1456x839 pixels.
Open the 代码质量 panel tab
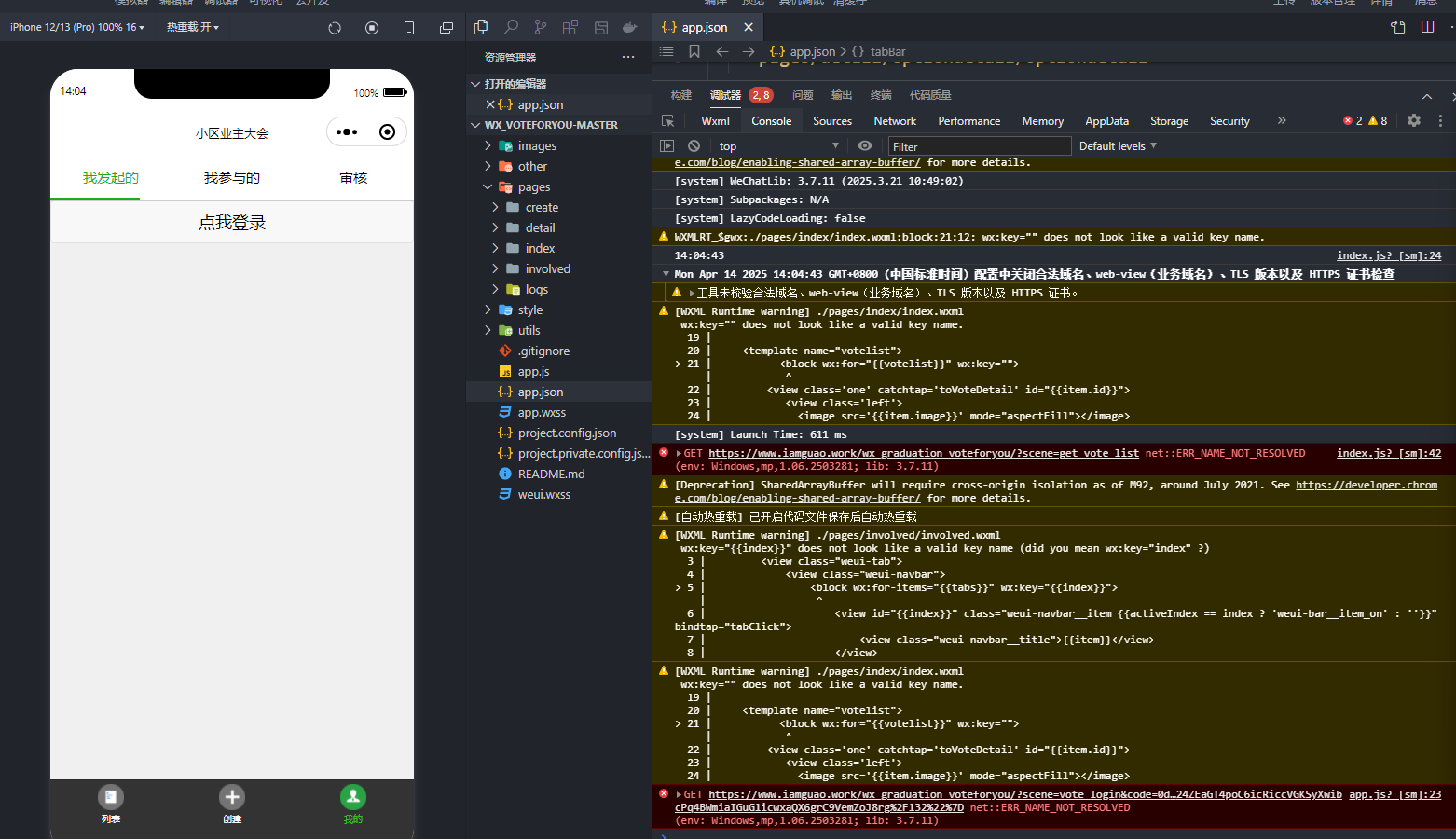930,95
